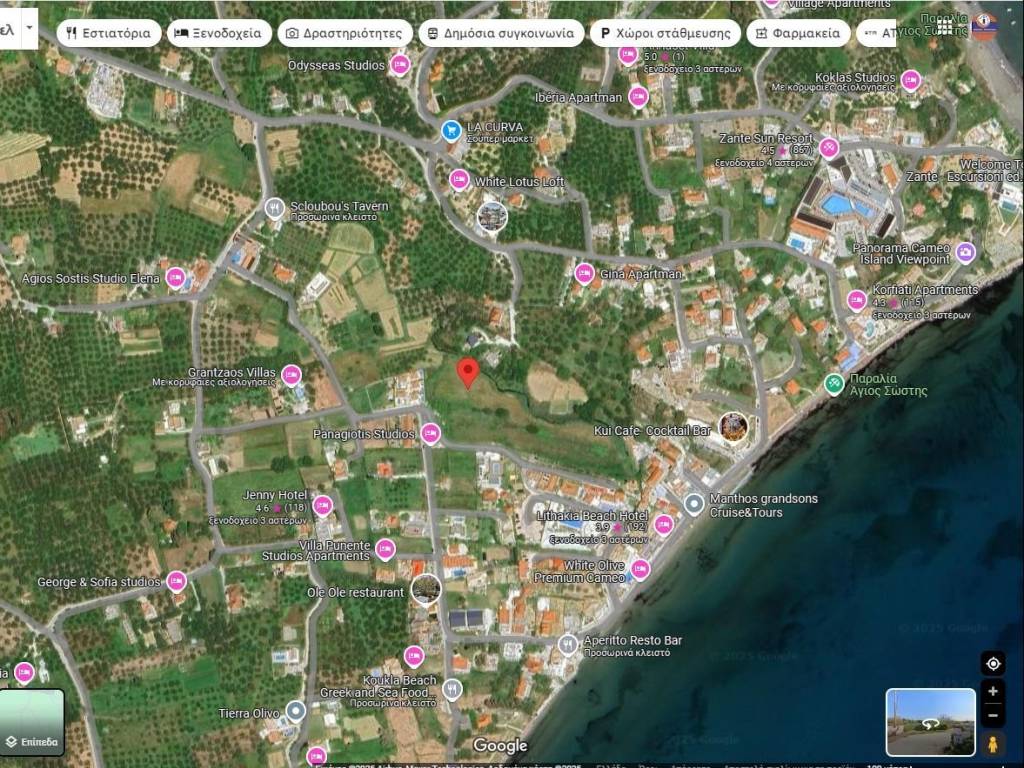
Task: Open the Zante Sun Resort pin
Action: click(829, 148)
